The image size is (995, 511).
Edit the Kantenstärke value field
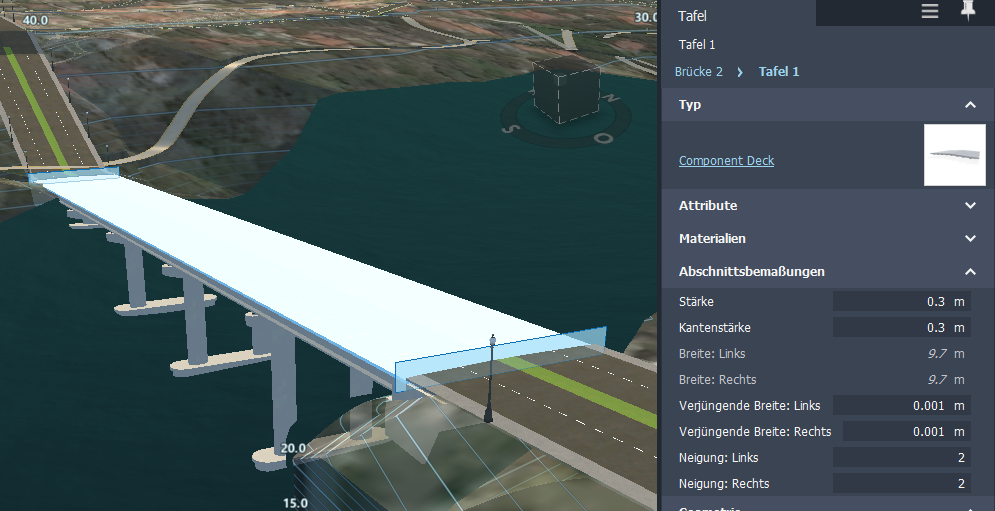(x=901, y=328)
